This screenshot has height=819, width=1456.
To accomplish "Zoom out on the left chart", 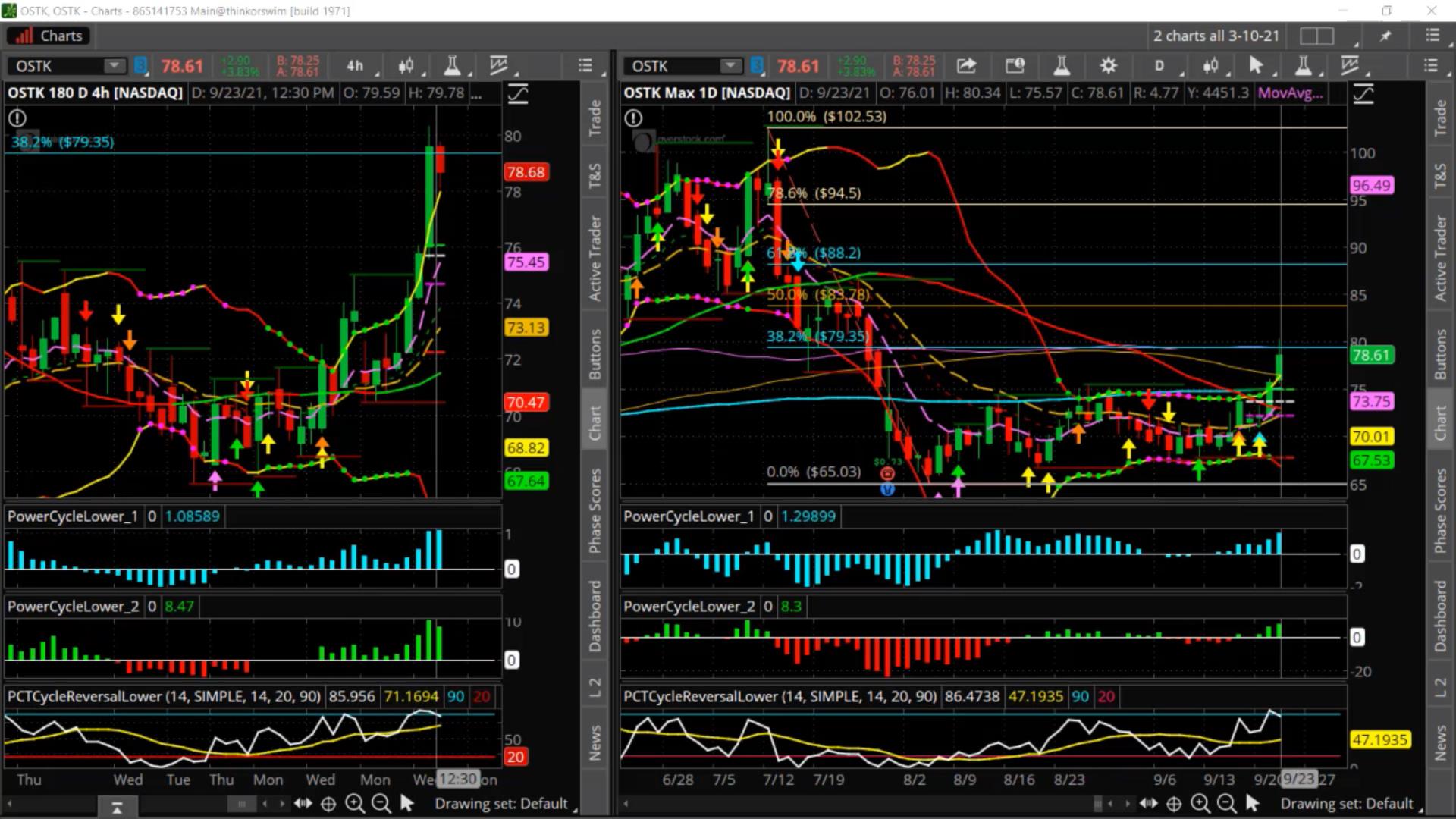I will [381, 804].
